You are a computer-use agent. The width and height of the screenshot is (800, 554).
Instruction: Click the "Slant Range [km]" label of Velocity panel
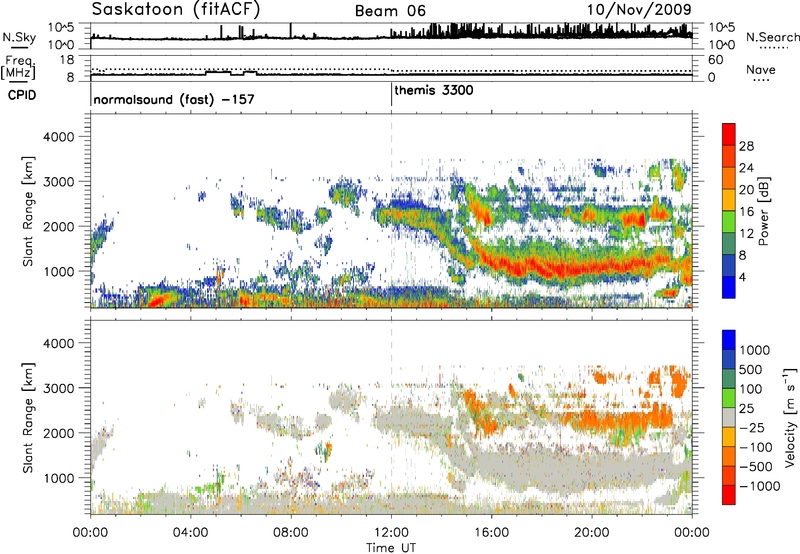pyautogui.click(x=28, y=418)
